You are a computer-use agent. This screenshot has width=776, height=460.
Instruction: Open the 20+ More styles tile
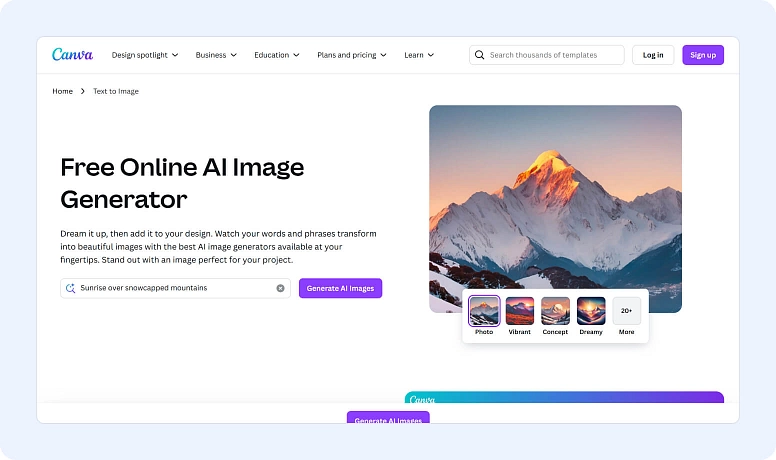pos(627,311)
